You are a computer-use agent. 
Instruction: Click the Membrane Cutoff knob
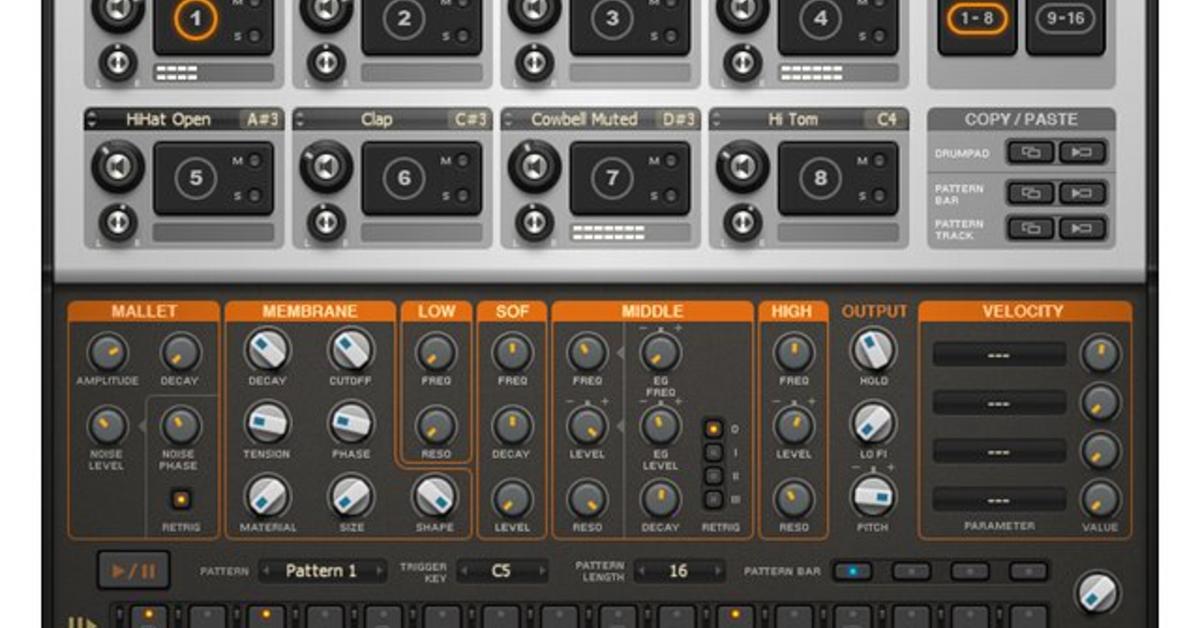(x=351, y=350)
